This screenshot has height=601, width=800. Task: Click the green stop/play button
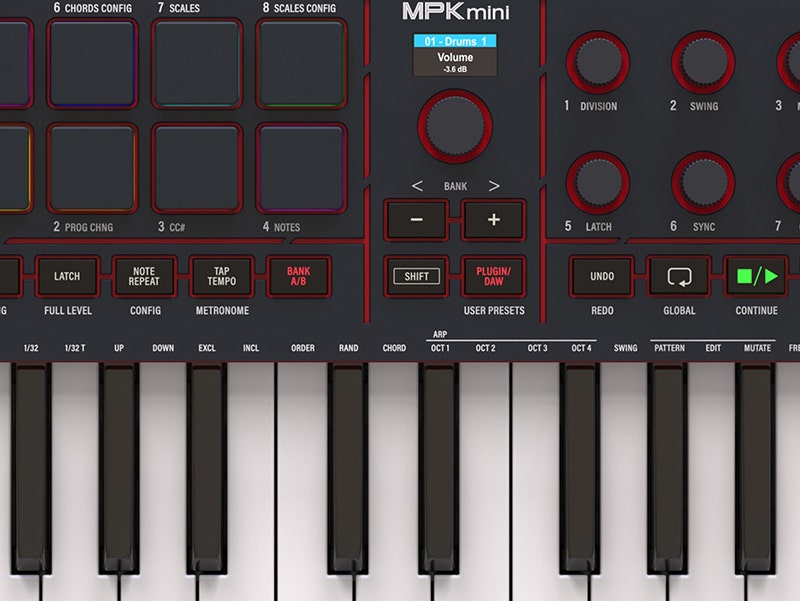[x=757, y=277]
